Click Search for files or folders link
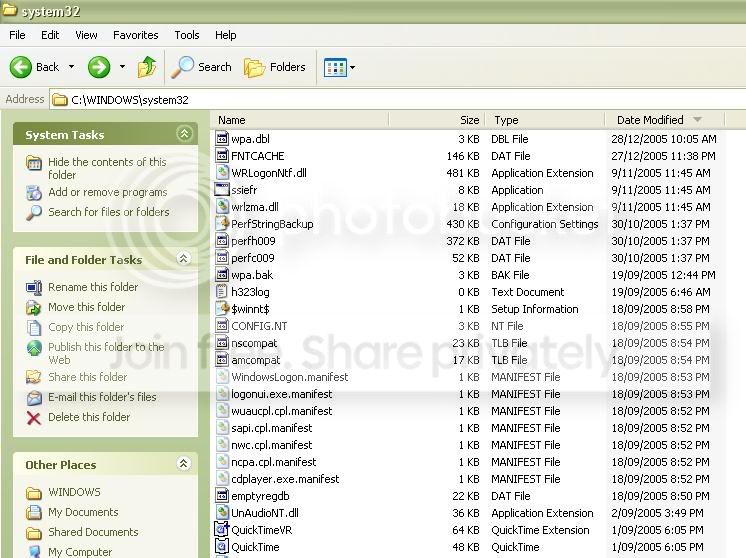 108,212
